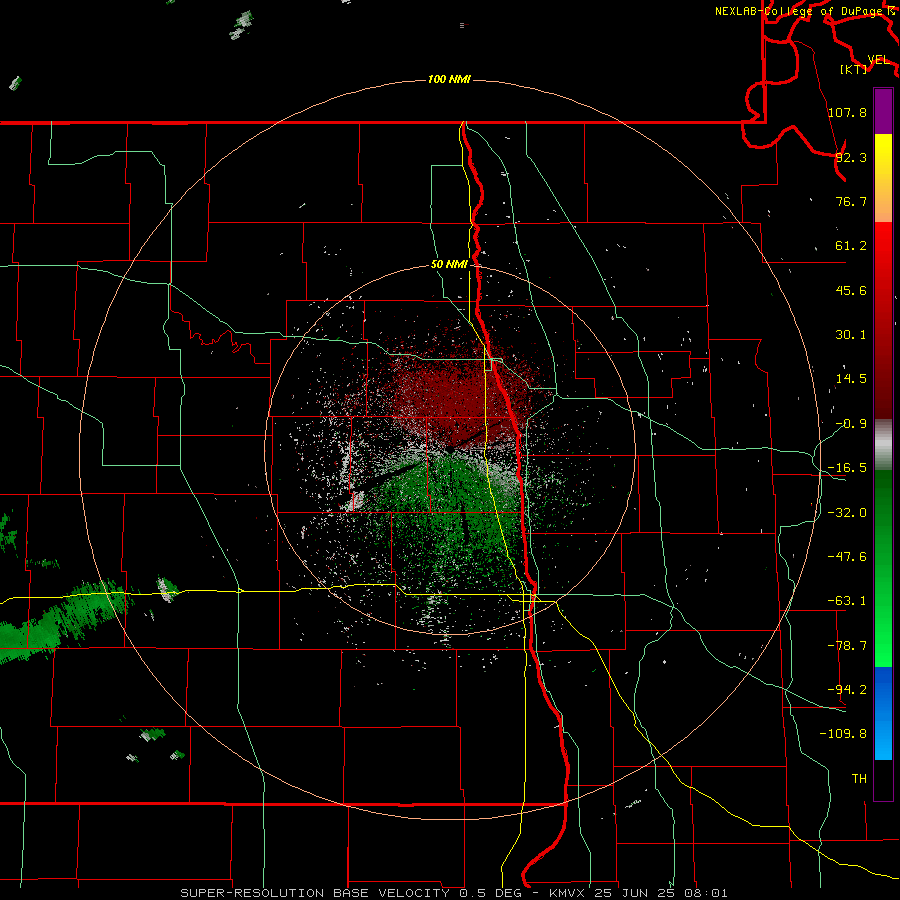
Task: Click the KMVX station identifier
Action: [568, 893]
